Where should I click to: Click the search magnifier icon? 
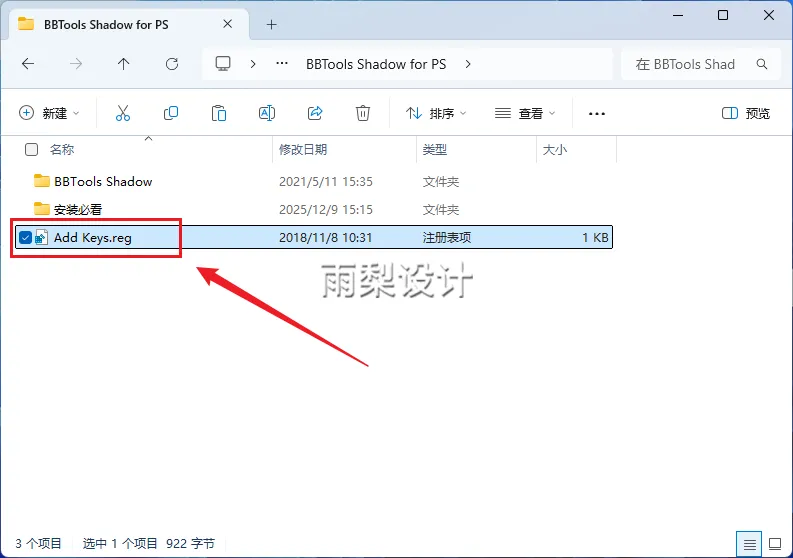762,64
